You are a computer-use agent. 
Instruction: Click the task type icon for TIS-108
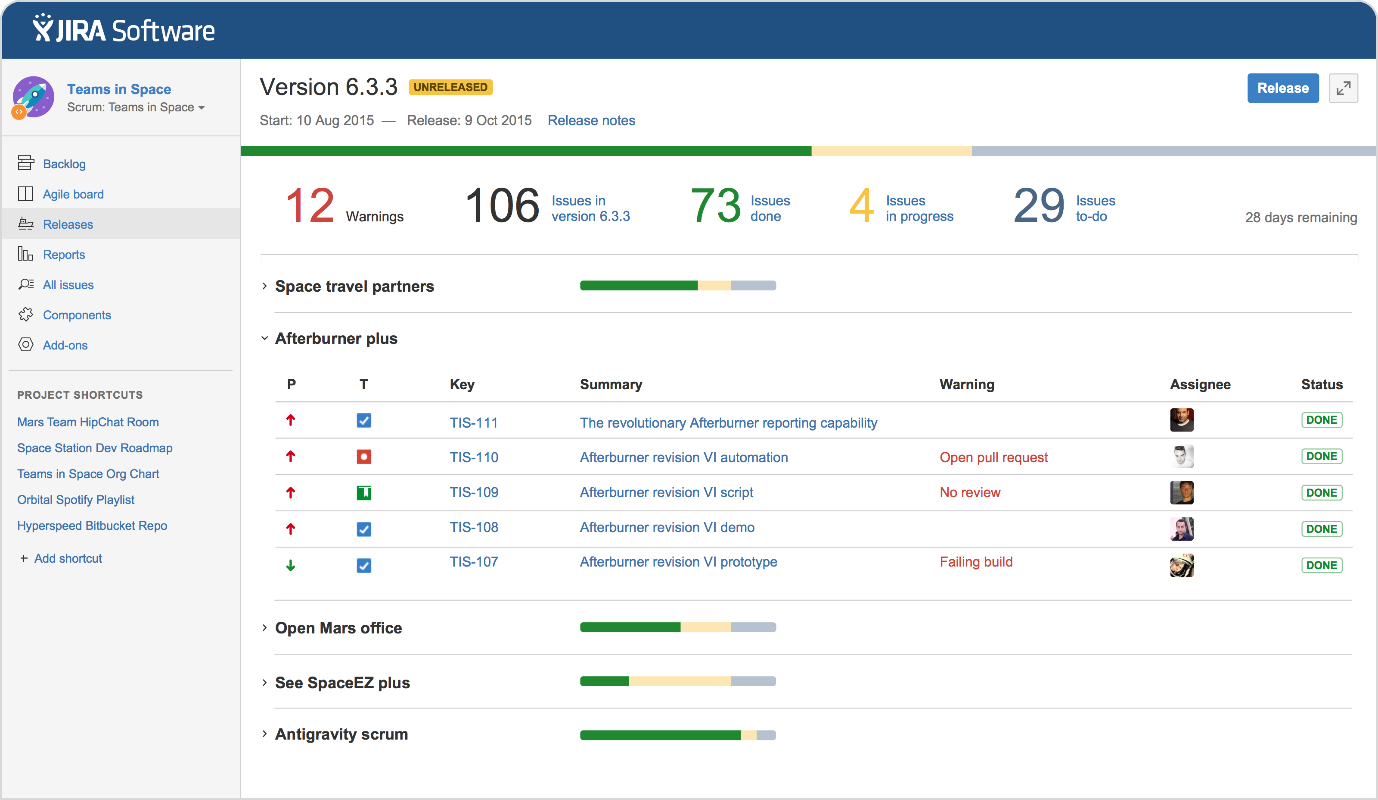coord(364,529)
